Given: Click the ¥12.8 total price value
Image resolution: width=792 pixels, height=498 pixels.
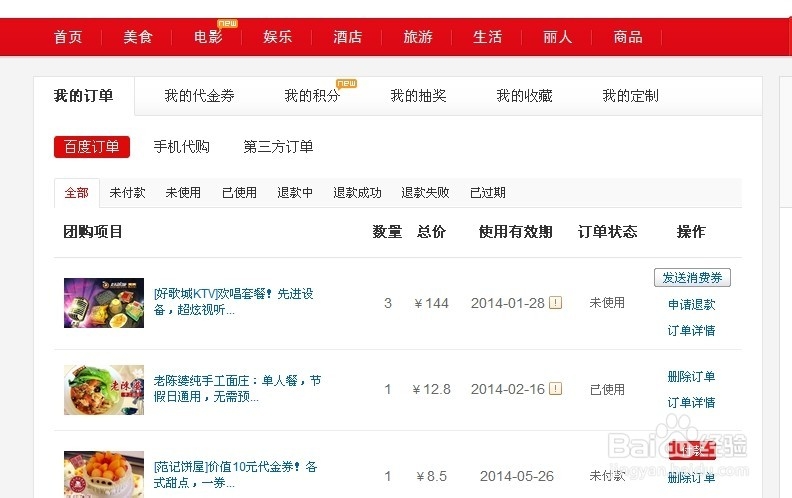Looking at the screenshot, I should click(431, 389).
